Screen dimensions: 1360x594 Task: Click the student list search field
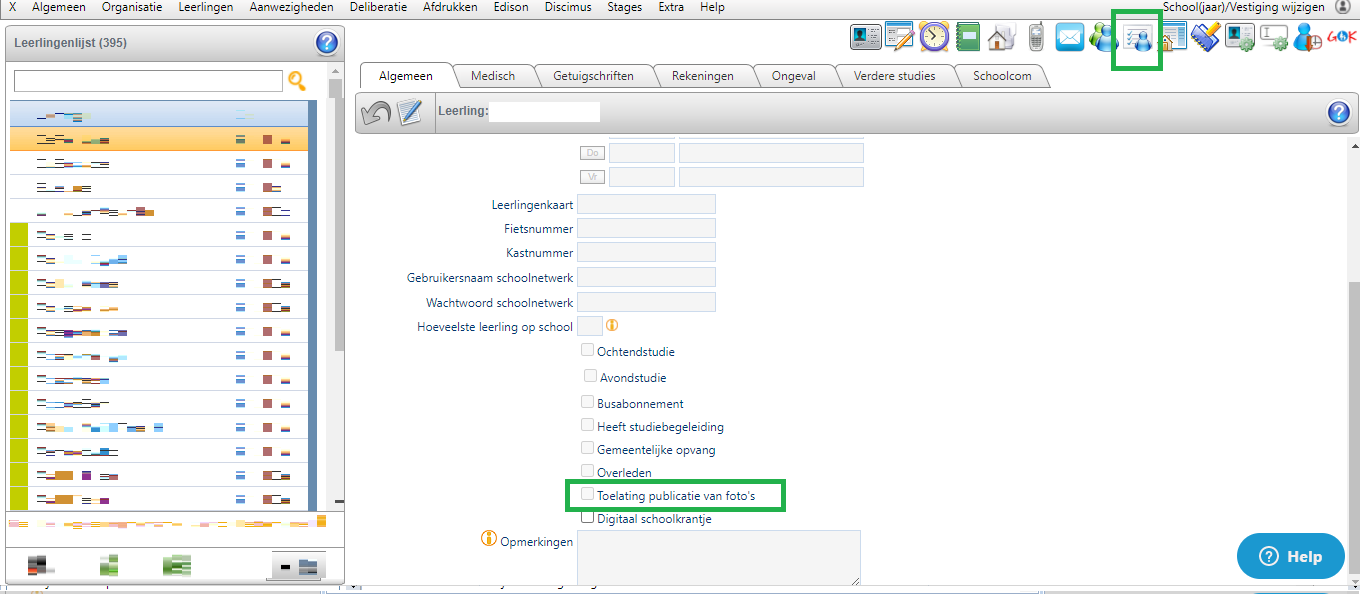click(149, 81)
